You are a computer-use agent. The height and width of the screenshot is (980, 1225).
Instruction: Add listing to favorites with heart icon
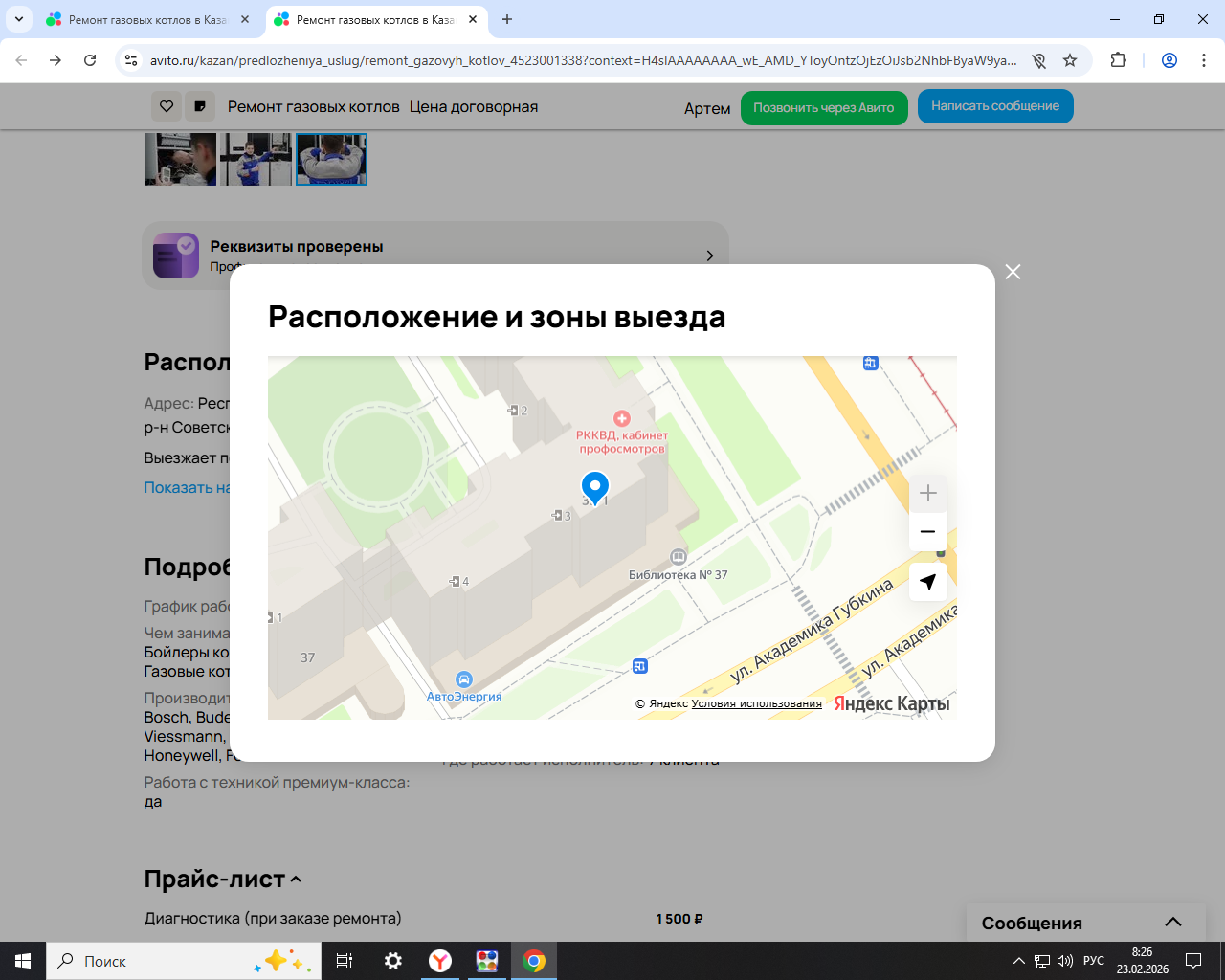coord(167,106)
